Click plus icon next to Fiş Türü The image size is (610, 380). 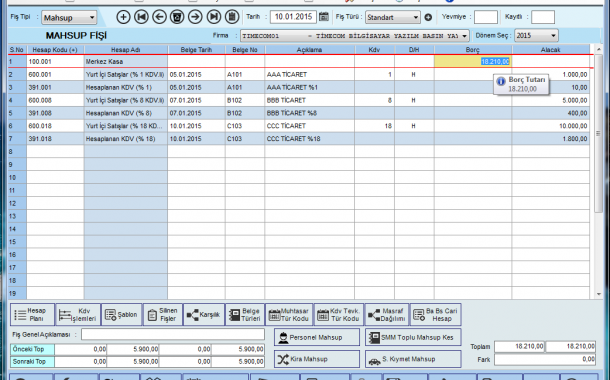click(428, 17)
